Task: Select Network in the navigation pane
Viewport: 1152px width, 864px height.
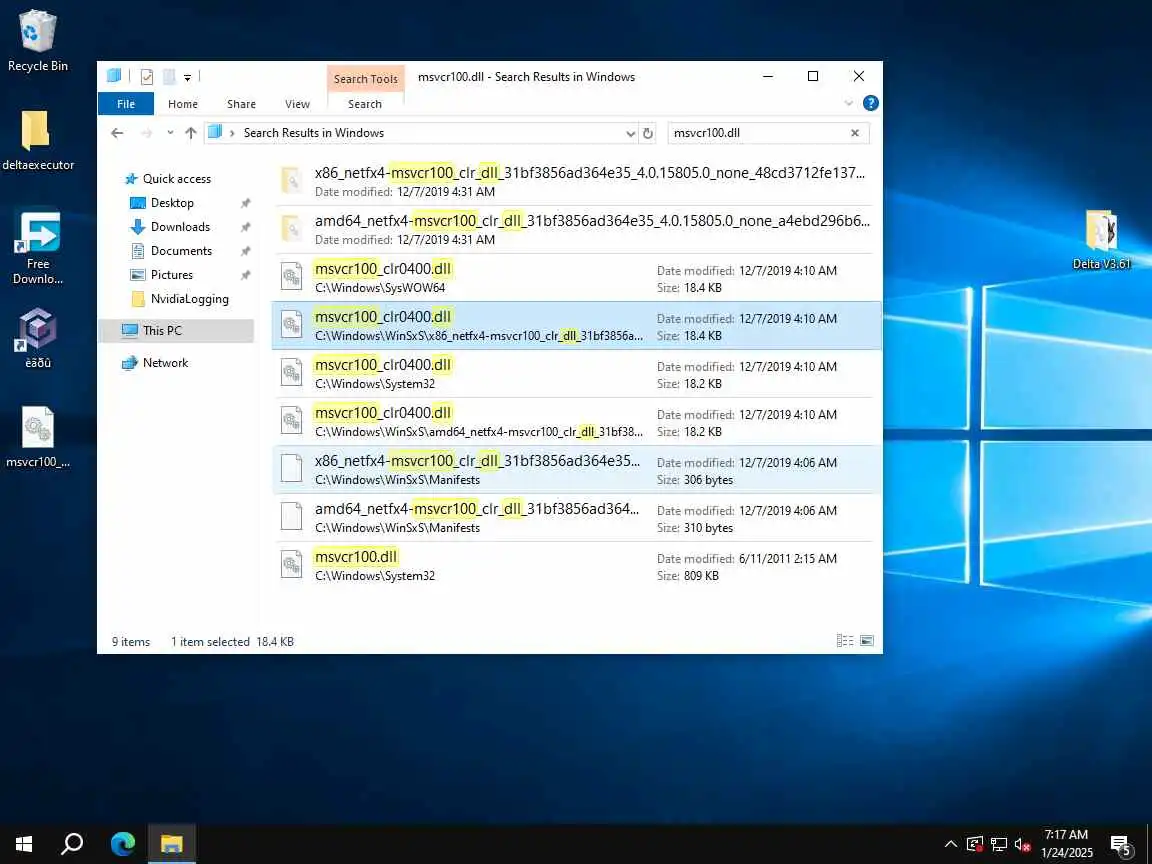Action: (165, 363)
